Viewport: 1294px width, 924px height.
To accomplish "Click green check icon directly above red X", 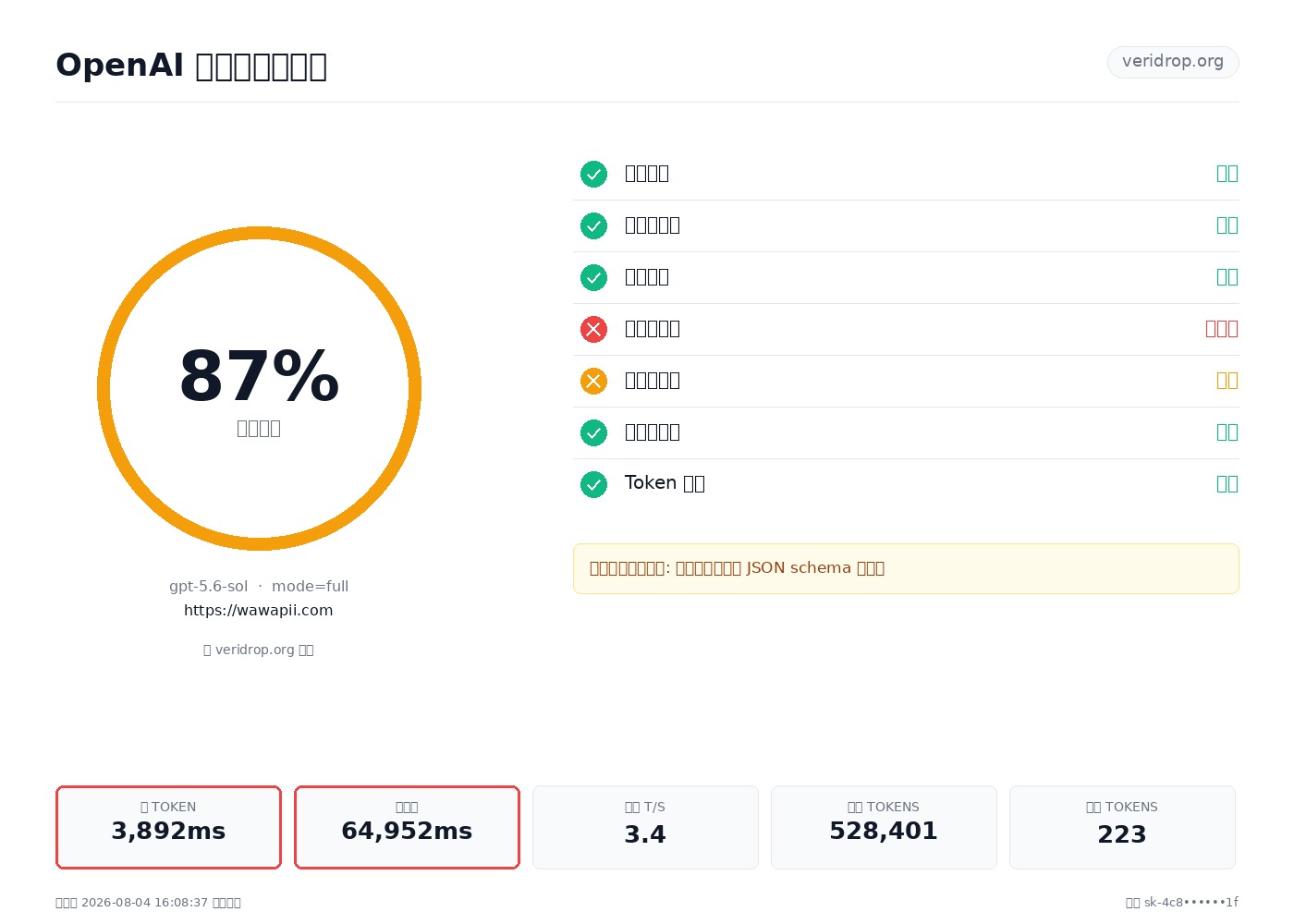I will [x=593, y=277].
